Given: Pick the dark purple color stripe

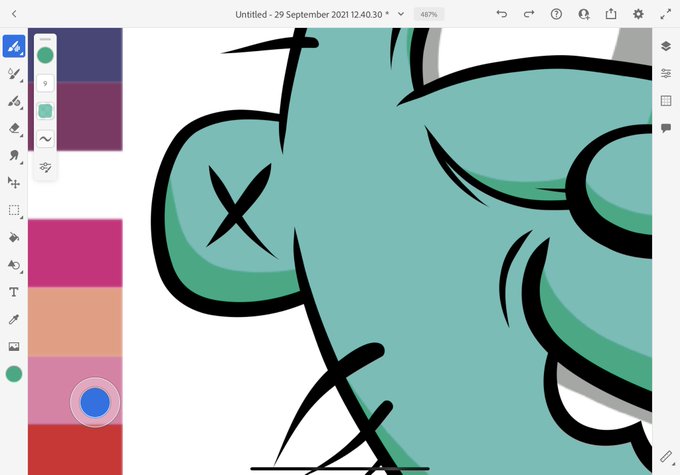Looking at the screenshot, I should coord(75,55).
